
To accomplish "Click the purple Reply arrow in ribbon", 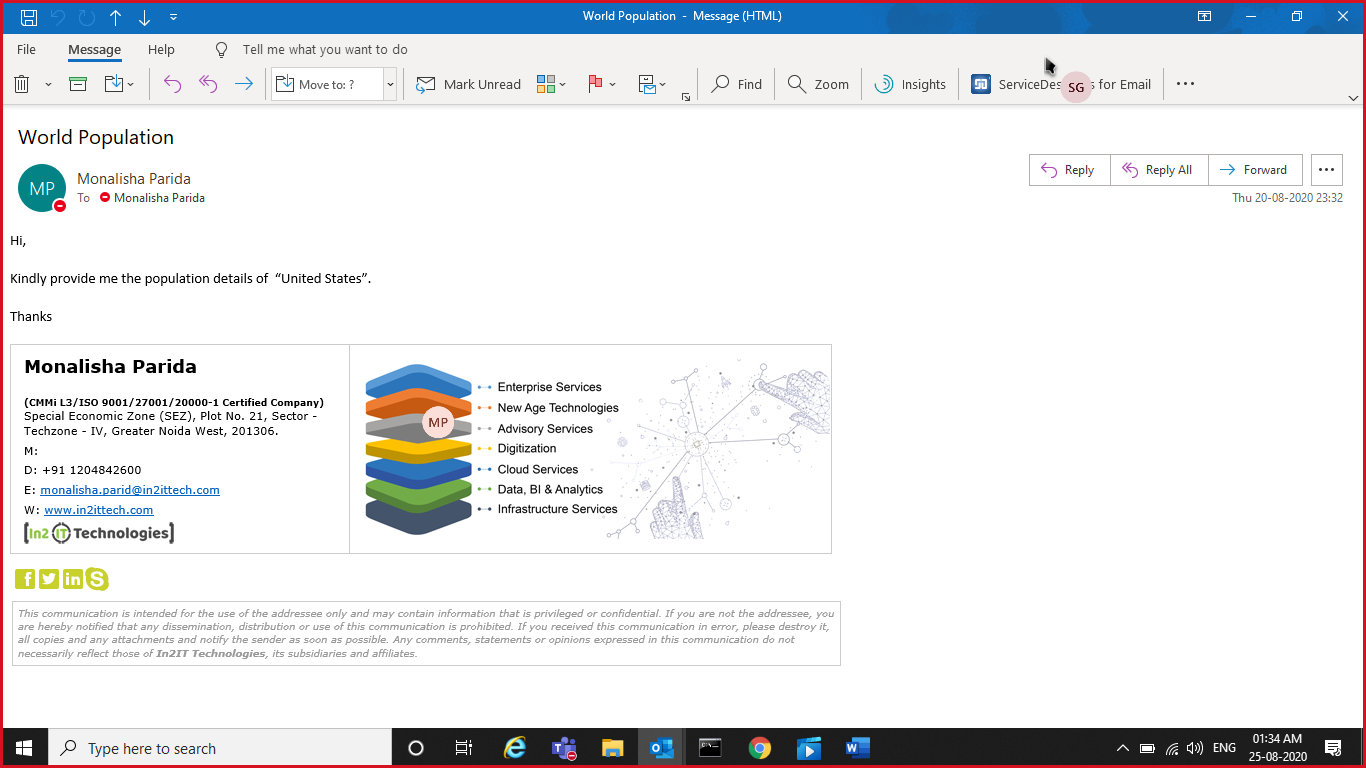I will (172, 84).
